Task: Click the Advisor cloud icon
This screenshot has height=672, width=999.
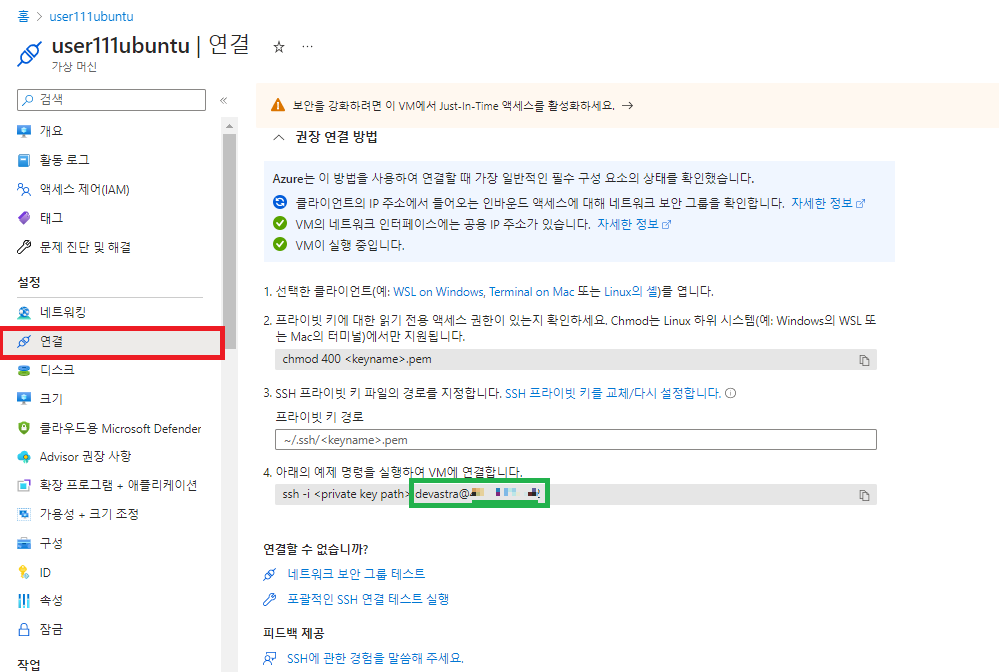Action: [24, 457]
